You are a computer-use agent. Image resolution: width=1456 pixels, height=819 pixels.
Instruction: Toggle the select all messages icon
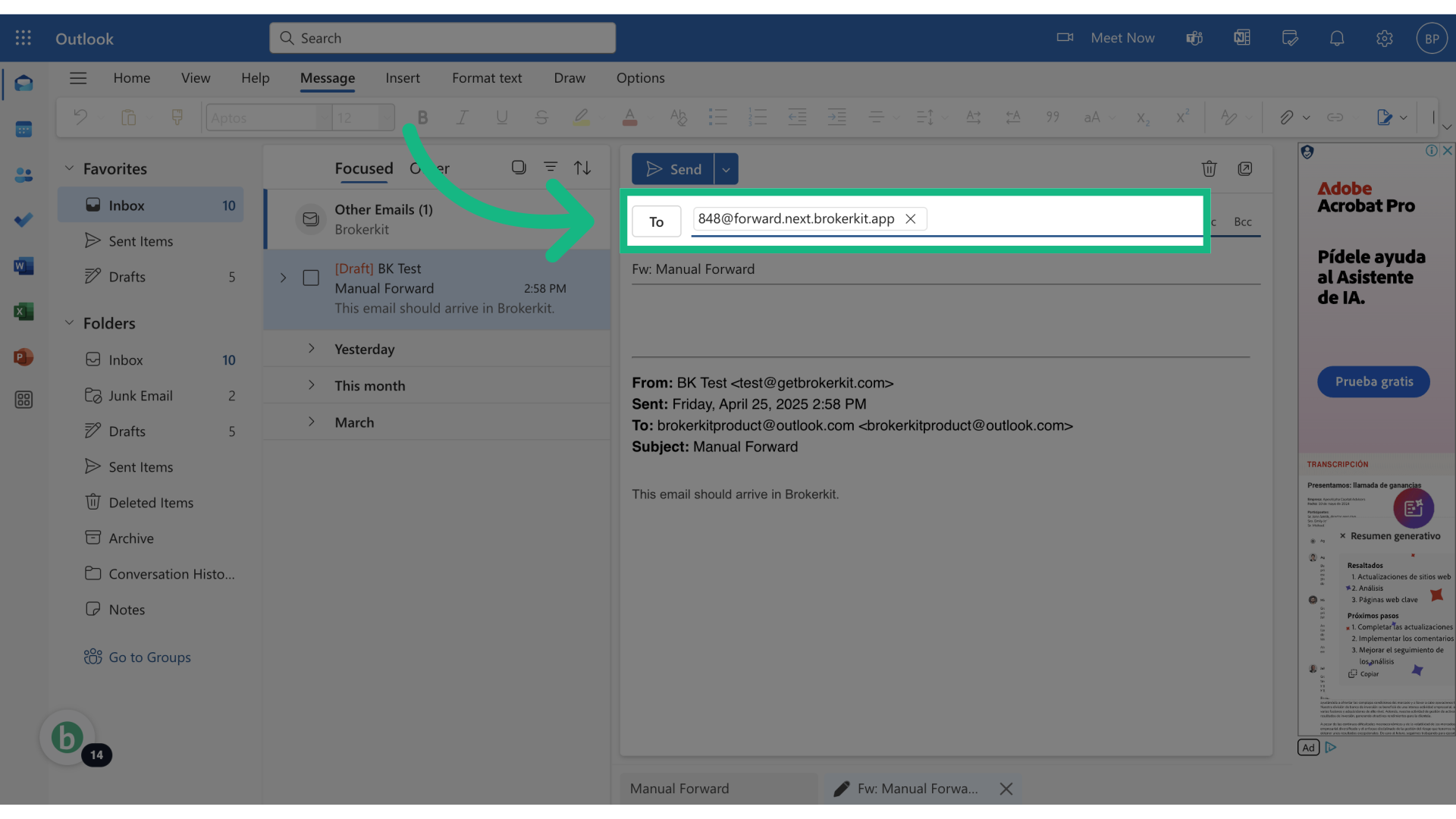[519, 168]
